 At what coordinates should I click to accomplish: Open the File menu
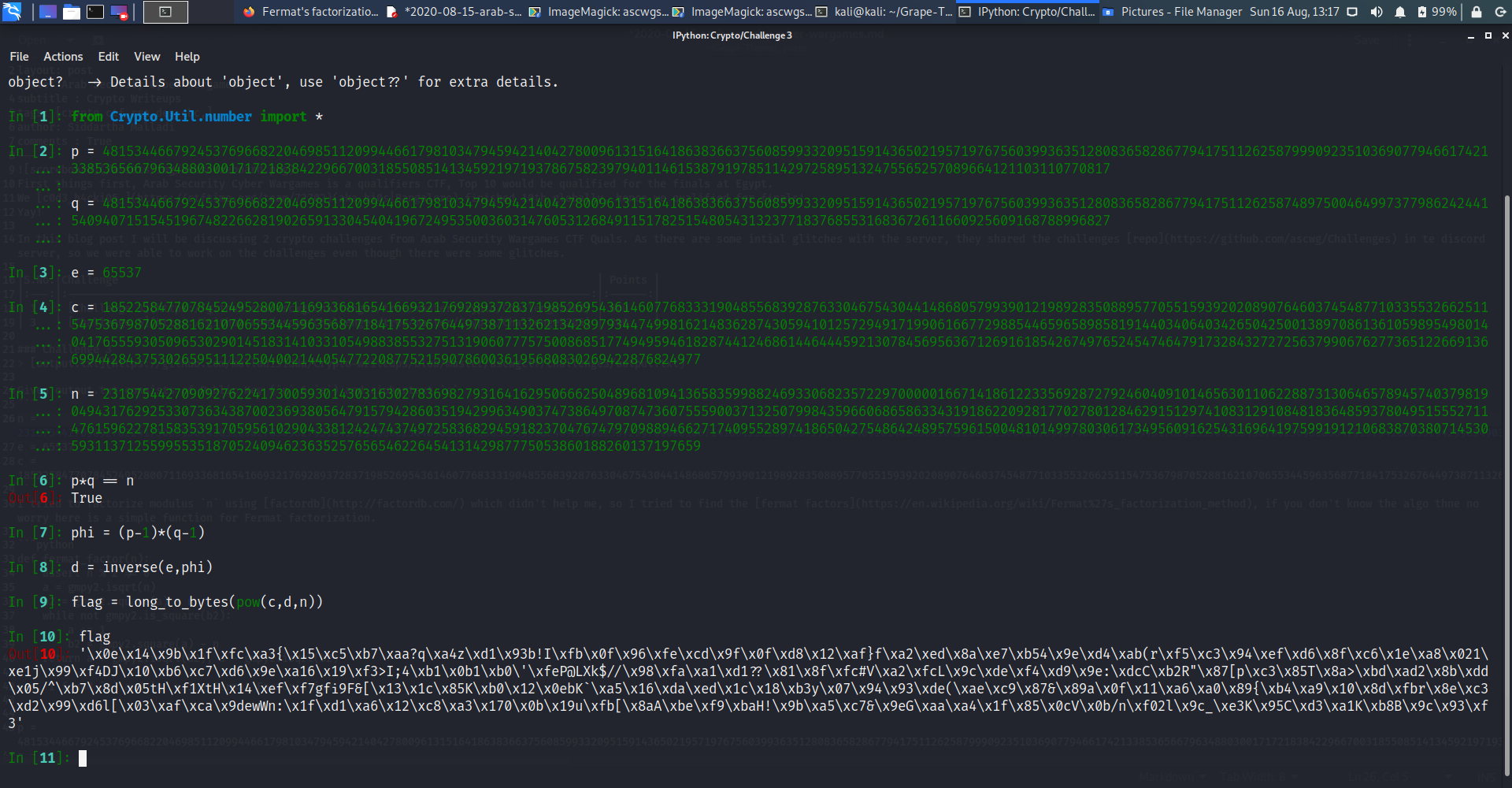pyautogui.click(x=19, y=57)
